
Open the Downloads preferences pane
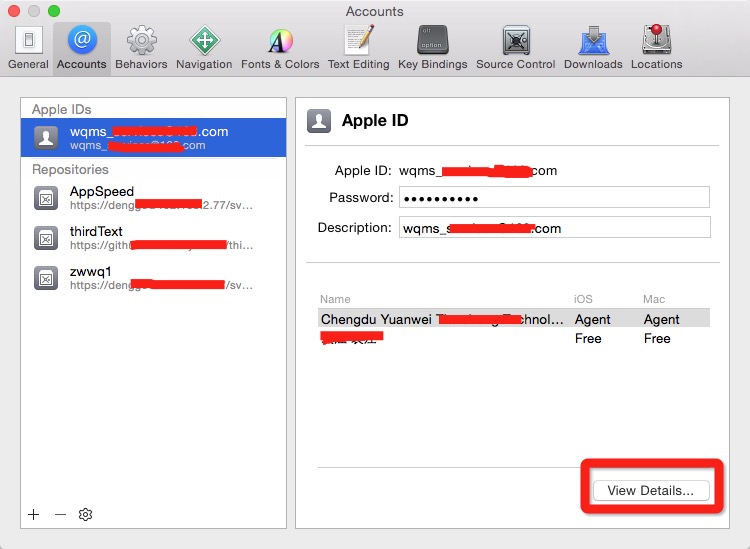pyautogui.click(x=593, y=48)
